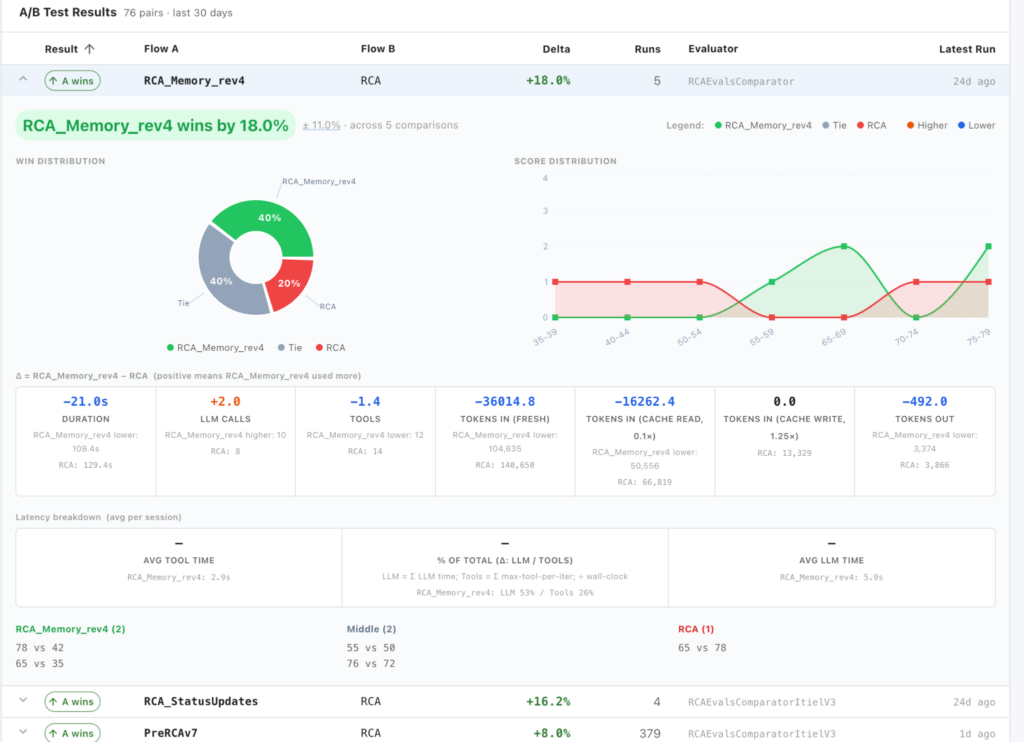
Task: Expand the RCA_StatusUpdates row chevron
Action: point(23,700)
